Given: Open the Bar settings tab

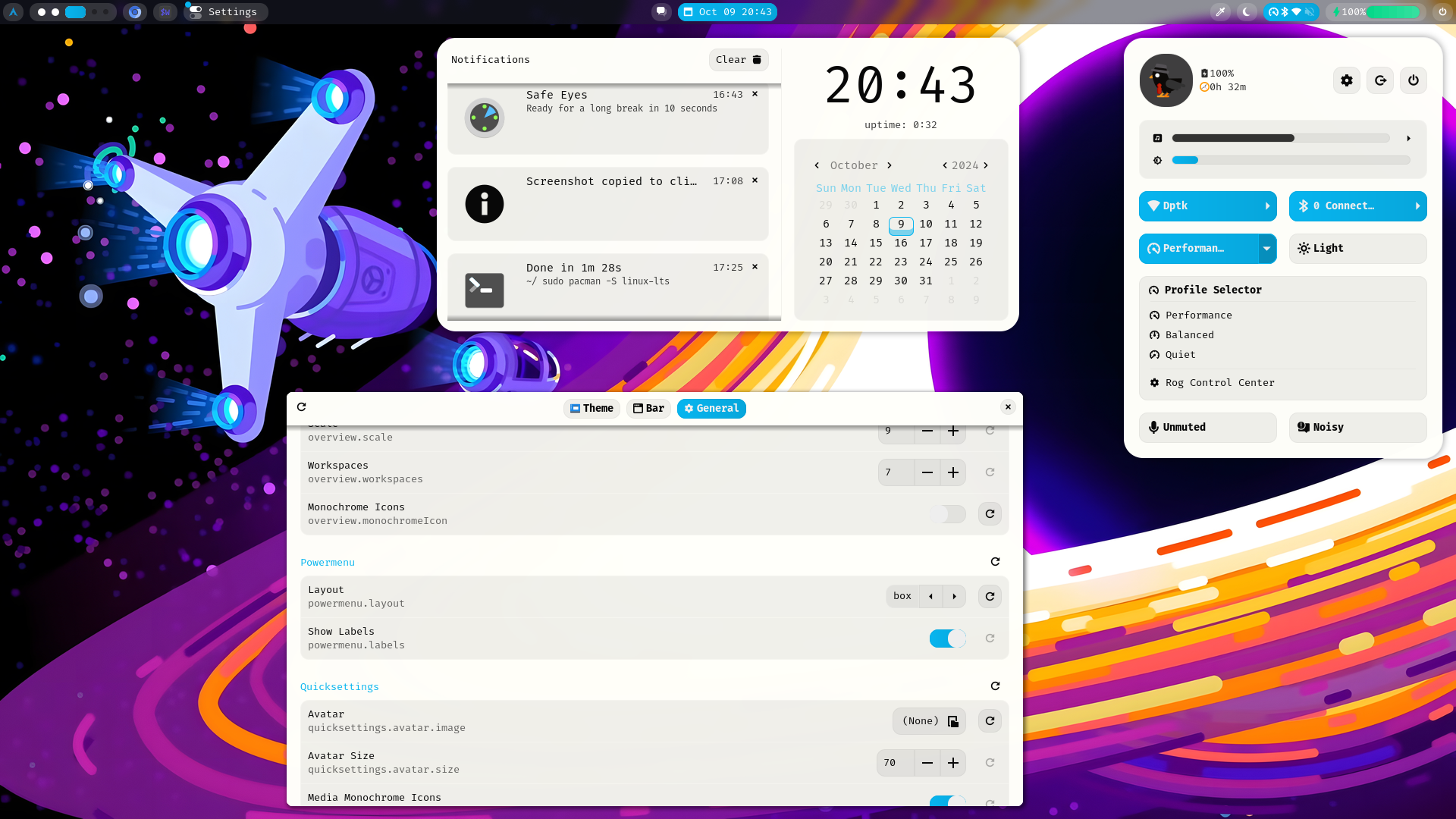Looking at the screenshot, I should point(648,409).
